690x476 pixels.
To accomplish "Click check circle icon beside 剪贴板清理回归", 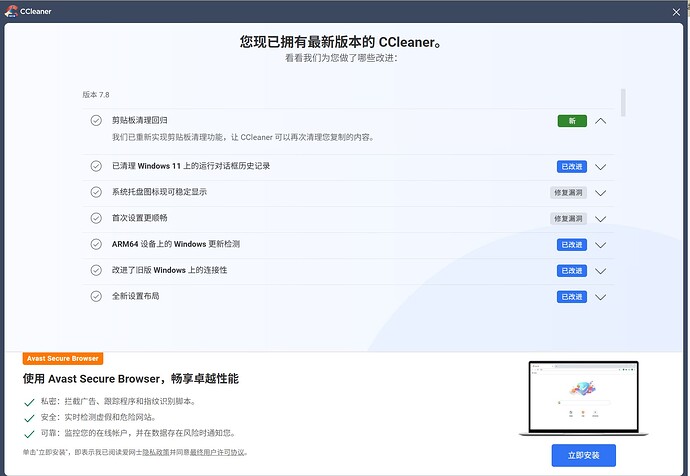I will 96,121.
